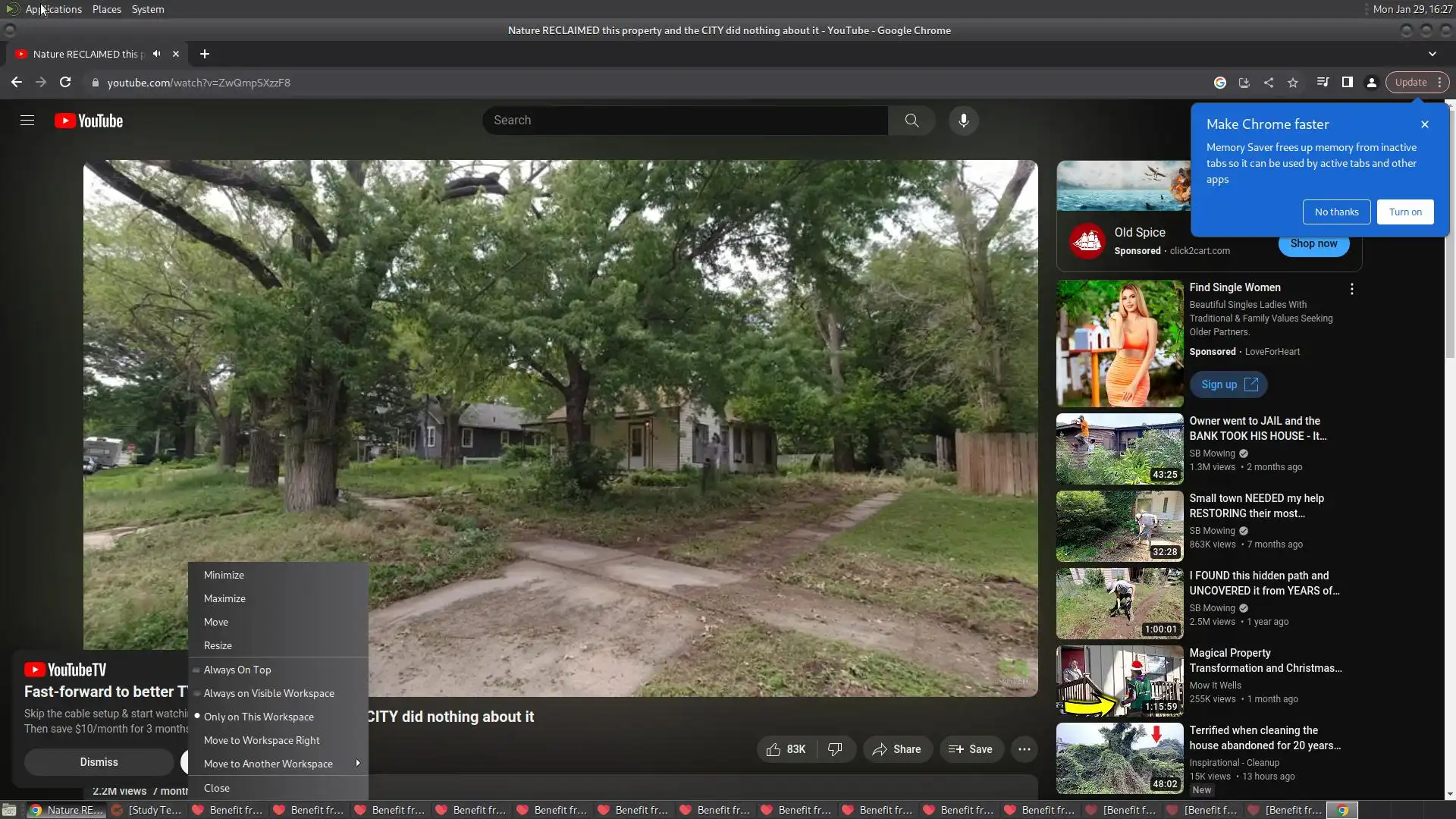The width and height of the screenshot is (1456, 819).
Task: Open the Places menu in the top panel
Action: [106, 9]
